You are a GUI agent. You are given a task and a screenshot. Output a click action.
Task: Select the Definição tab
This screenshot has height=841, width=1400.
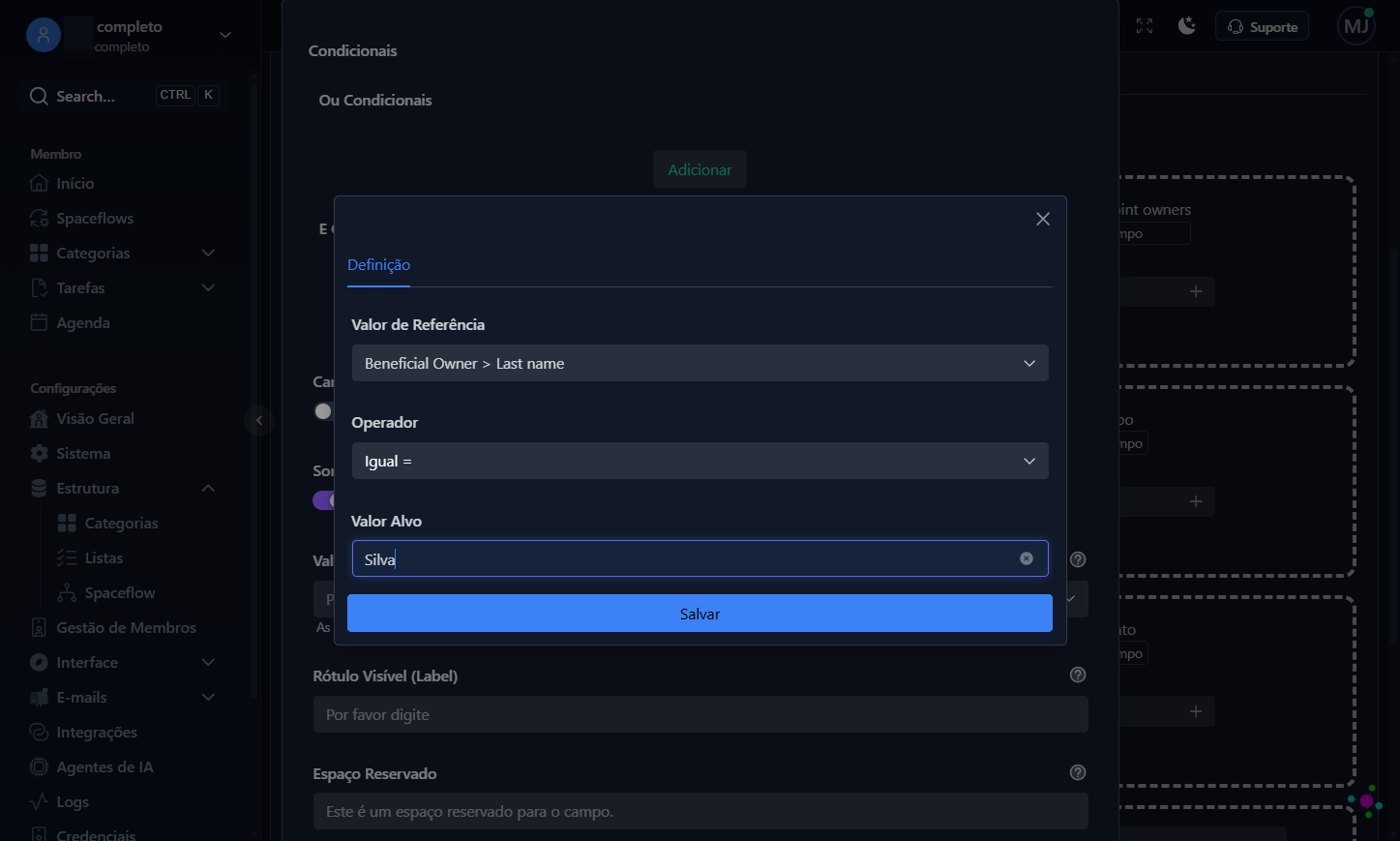(378, 265)
